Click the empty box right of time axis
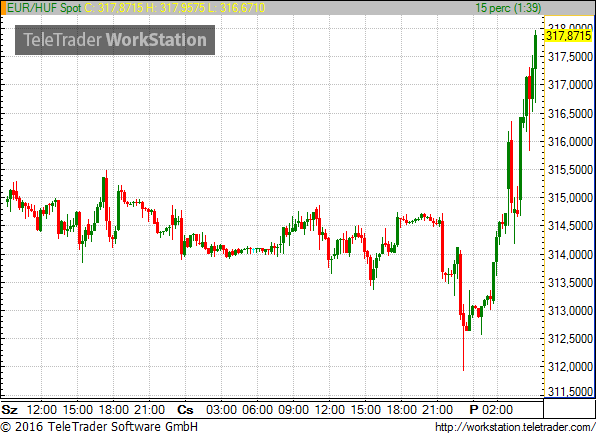 [x=569, y=409]
